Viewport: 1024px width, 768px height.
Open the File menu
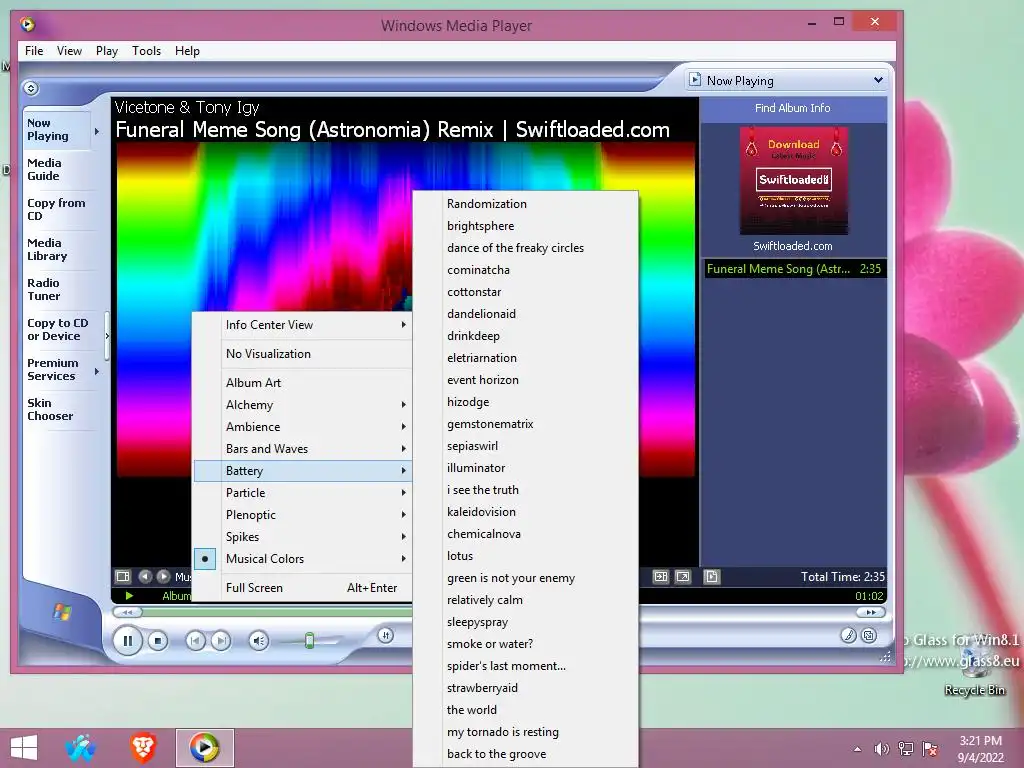click(x=34, y=51)
